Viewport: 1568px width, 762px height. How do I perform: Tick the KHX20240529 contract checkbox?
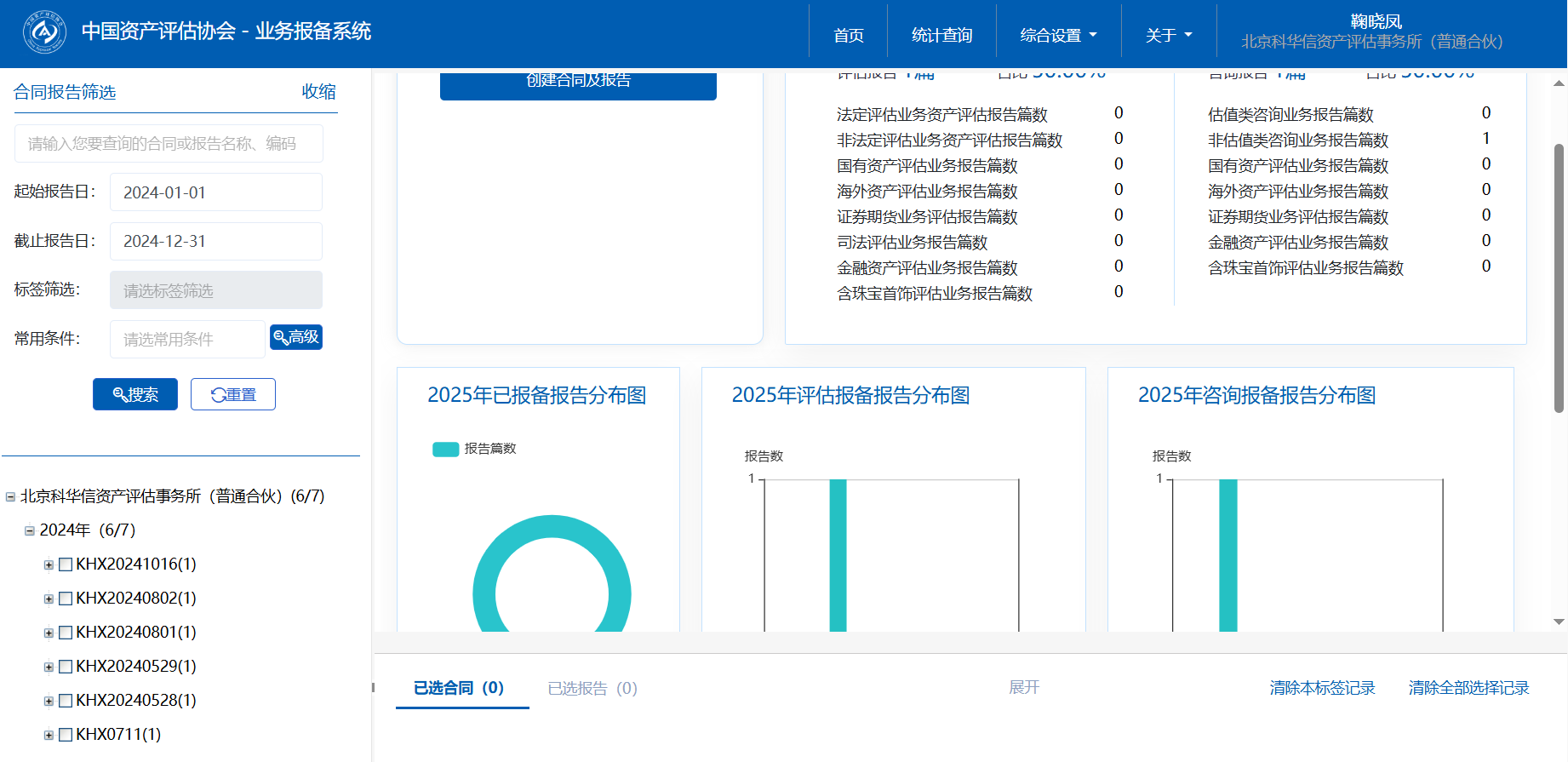pyautogui.click(x=66, y=667)
